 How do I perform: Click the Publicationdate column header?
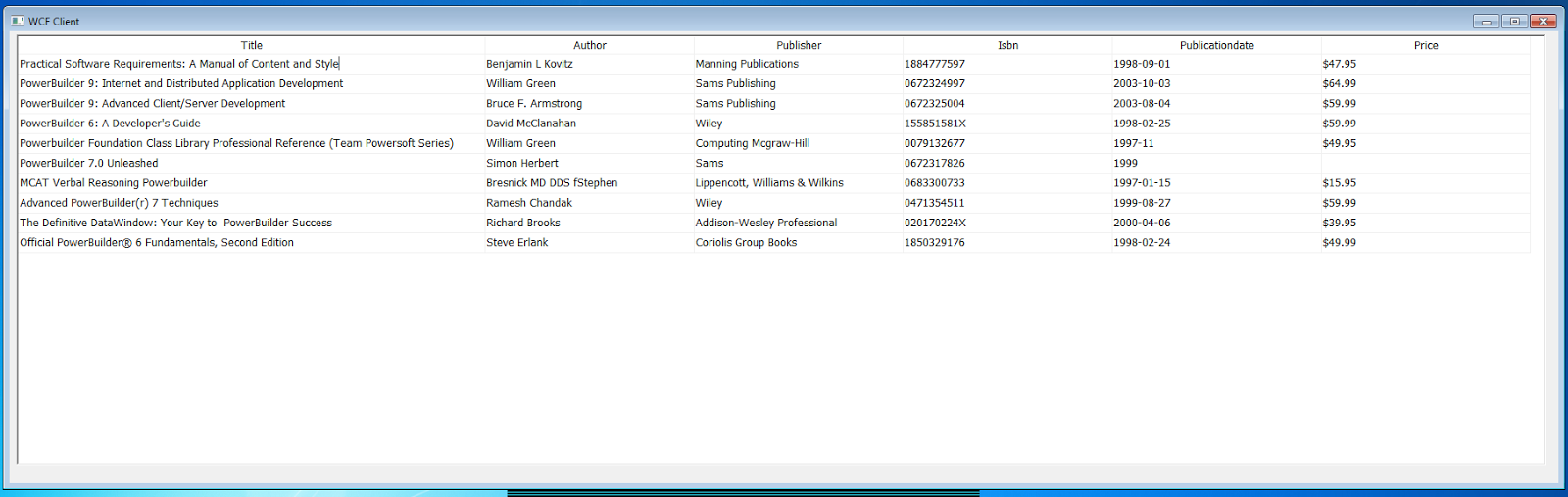pos(1217,45)
